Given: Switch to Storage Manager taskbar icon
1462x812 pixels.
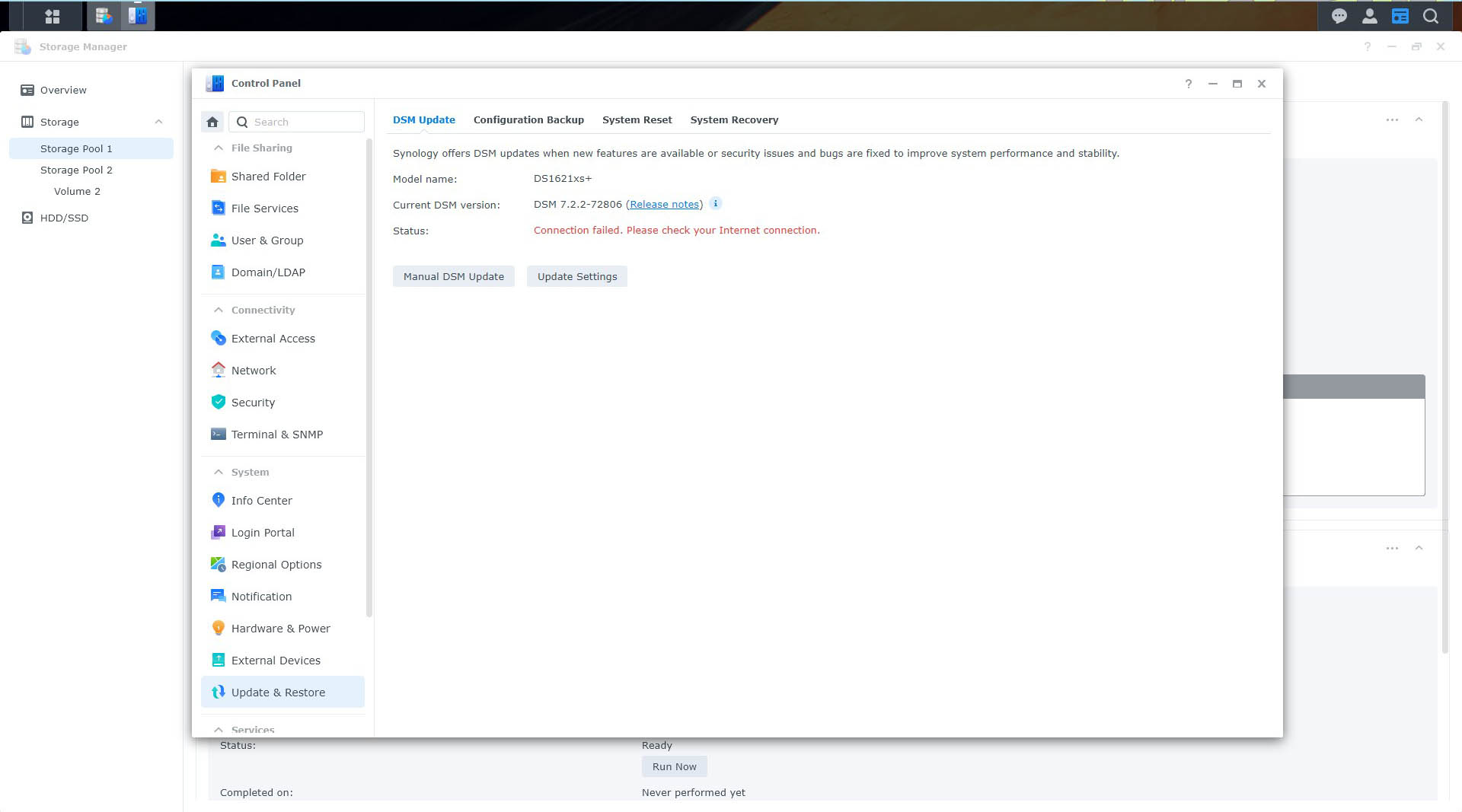Looking at the screenshot, I should (x=104, y=16).
